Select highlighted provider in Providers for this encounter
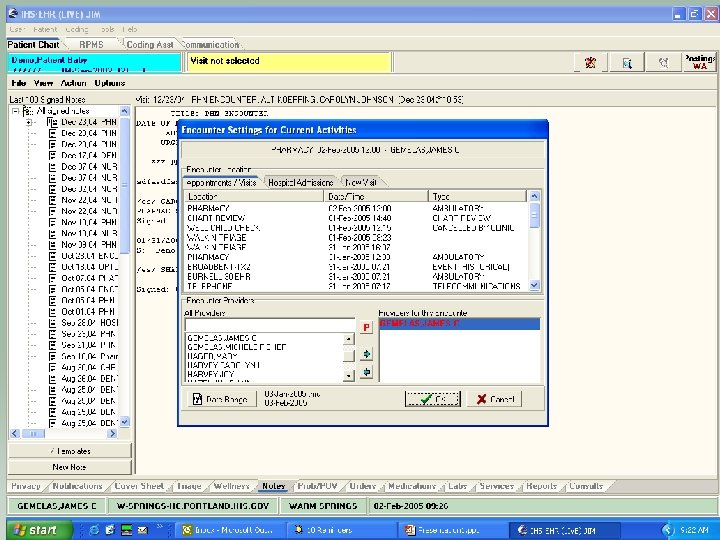The height and width of the screenshot is (540, 720). (459, 324)
